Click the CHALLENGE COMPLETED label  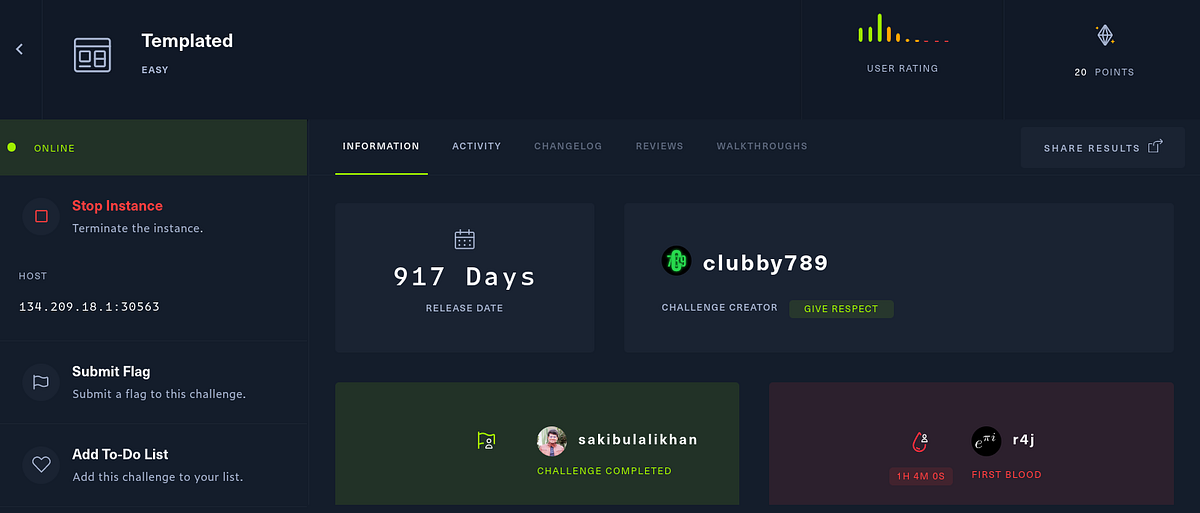click(604, 471)
